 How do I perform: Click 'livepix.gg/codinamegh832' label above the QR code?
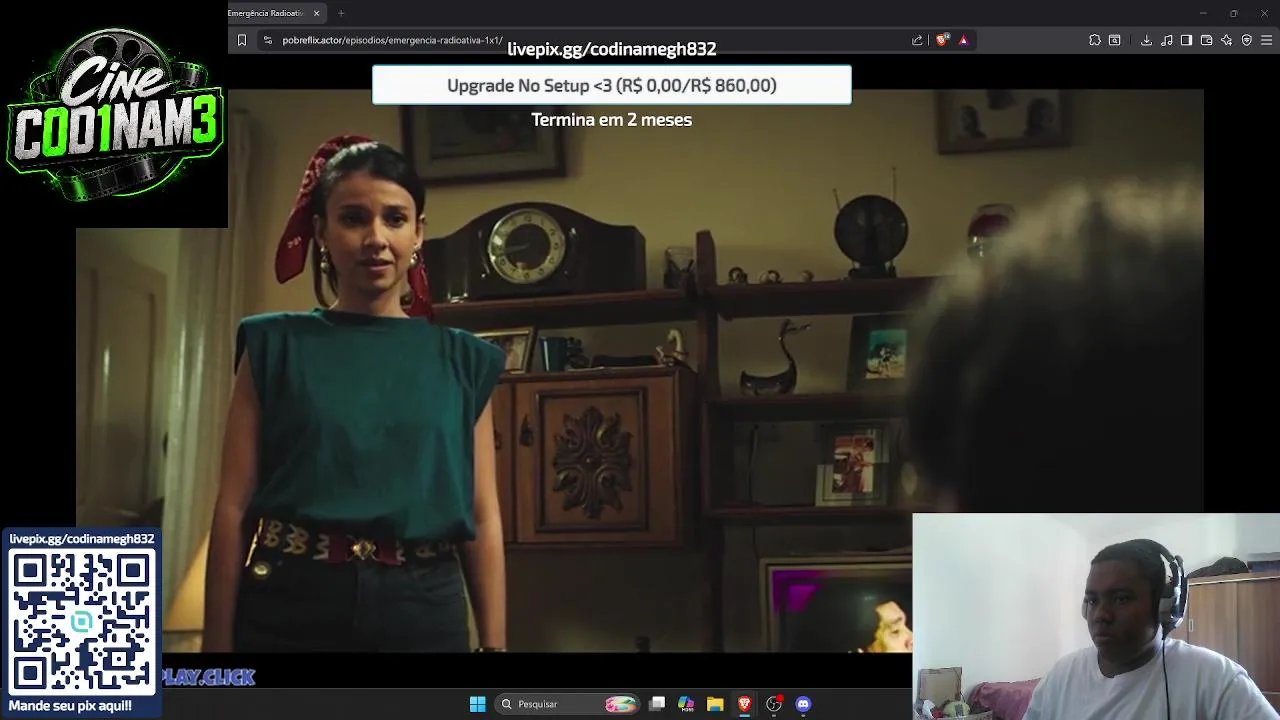coord(82,539)
